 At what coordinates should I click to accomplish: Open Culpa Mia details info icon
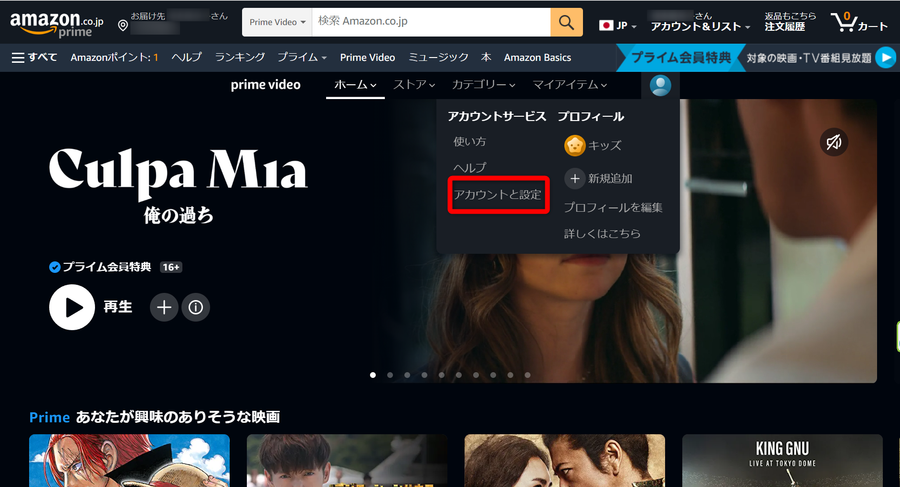click(196, 308)
